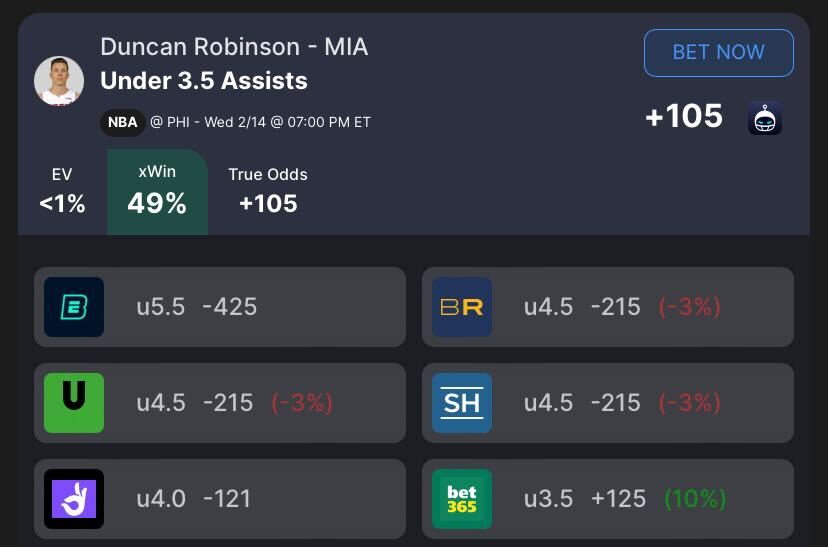828x547 pixels.
Task: Click the blue SH sportsbook logo
Action: point(462,402)
